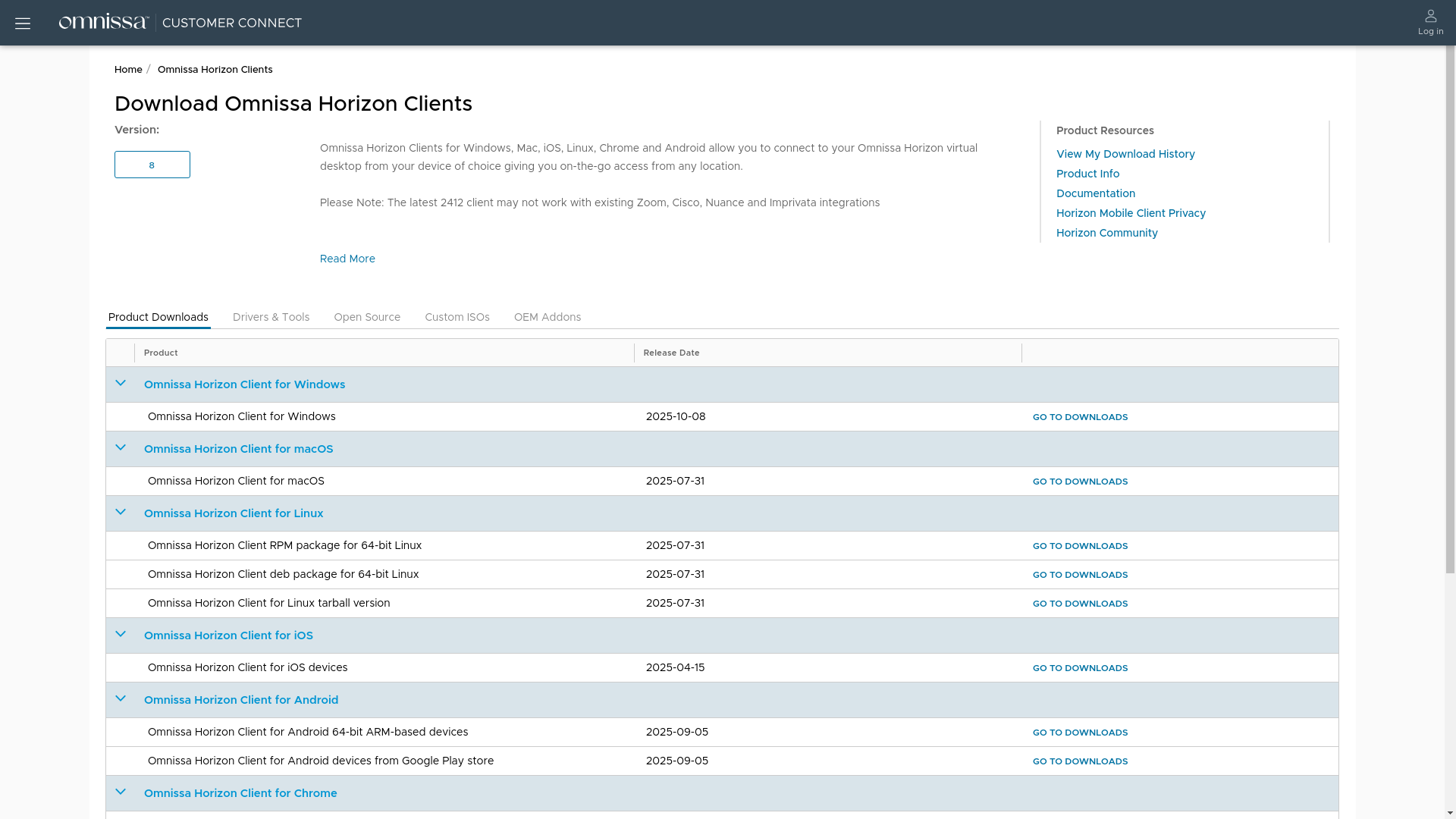Click the Release Date column header
Screen dimensions: 1456x819
(671, 353)
